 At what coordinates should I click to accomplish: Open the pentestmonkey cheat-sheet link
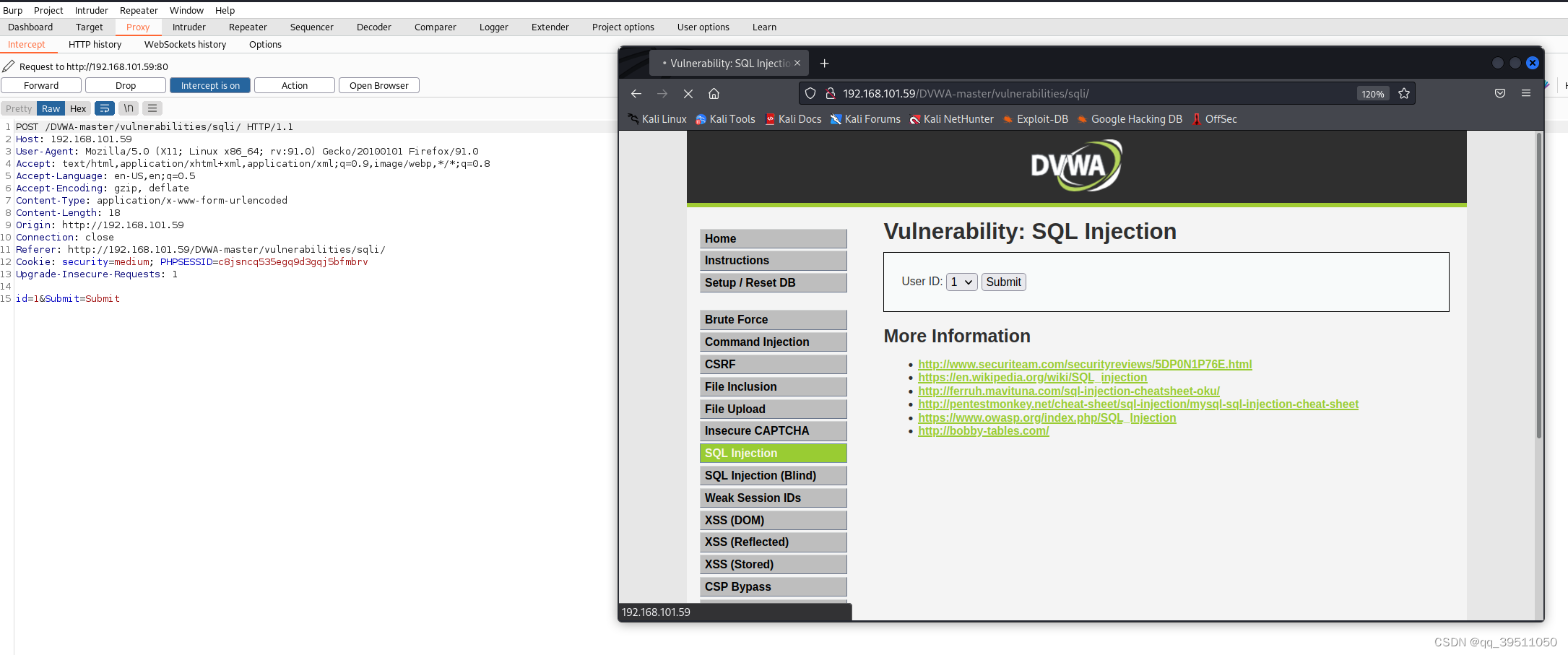(x=1138, y=404)
